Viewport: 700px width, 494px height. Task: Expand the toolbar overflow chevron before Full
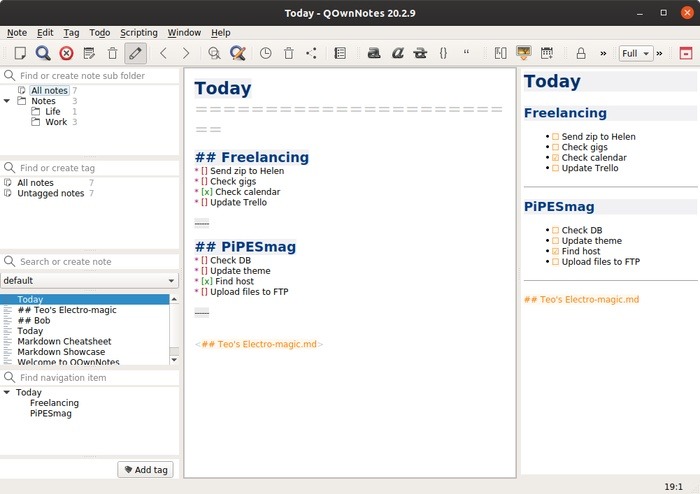pyautogui.click(x=603, y=54)
